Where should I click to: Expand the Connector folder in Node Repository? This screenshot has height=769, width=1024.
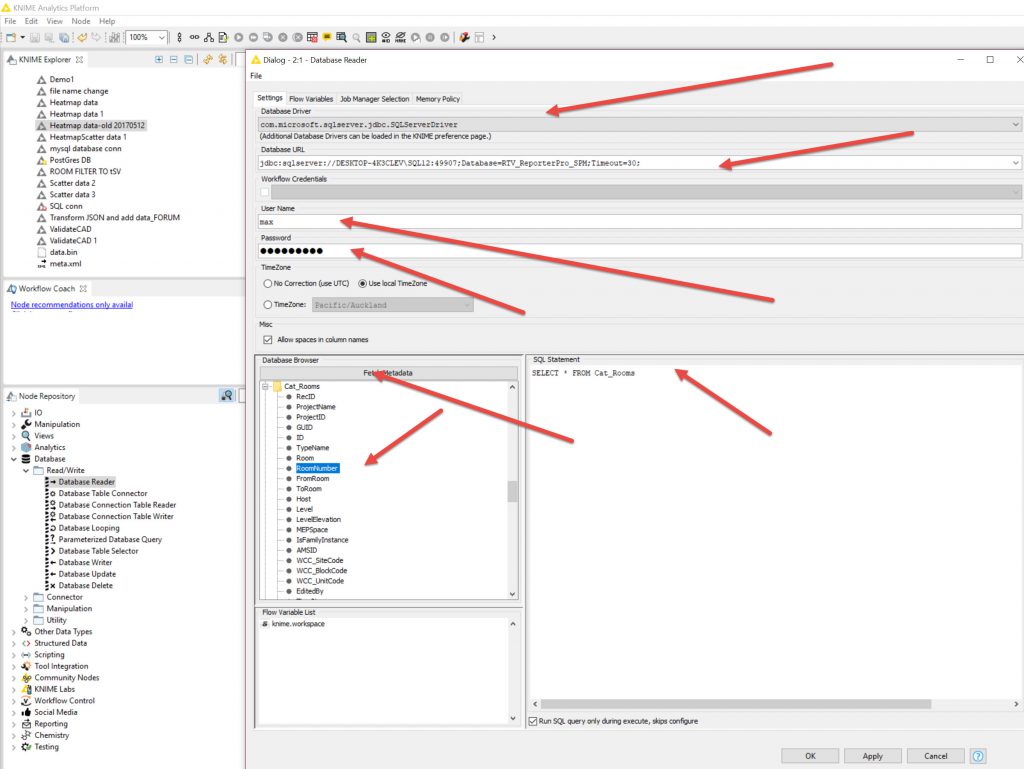click(25, 597)
